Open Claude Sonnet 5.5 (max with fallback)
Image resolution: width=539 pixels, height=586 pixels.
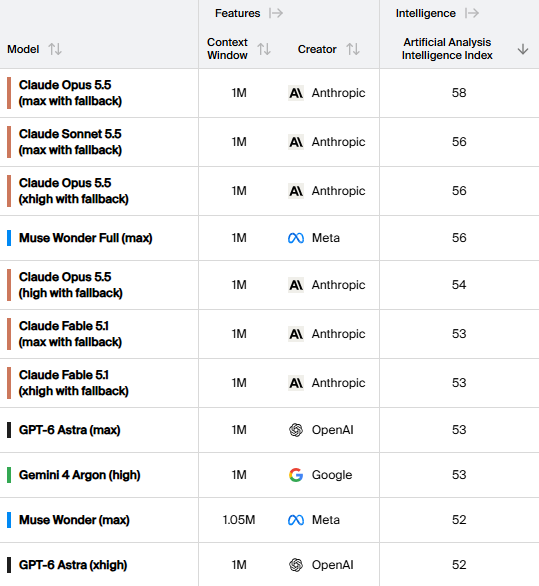pos(70,142)
